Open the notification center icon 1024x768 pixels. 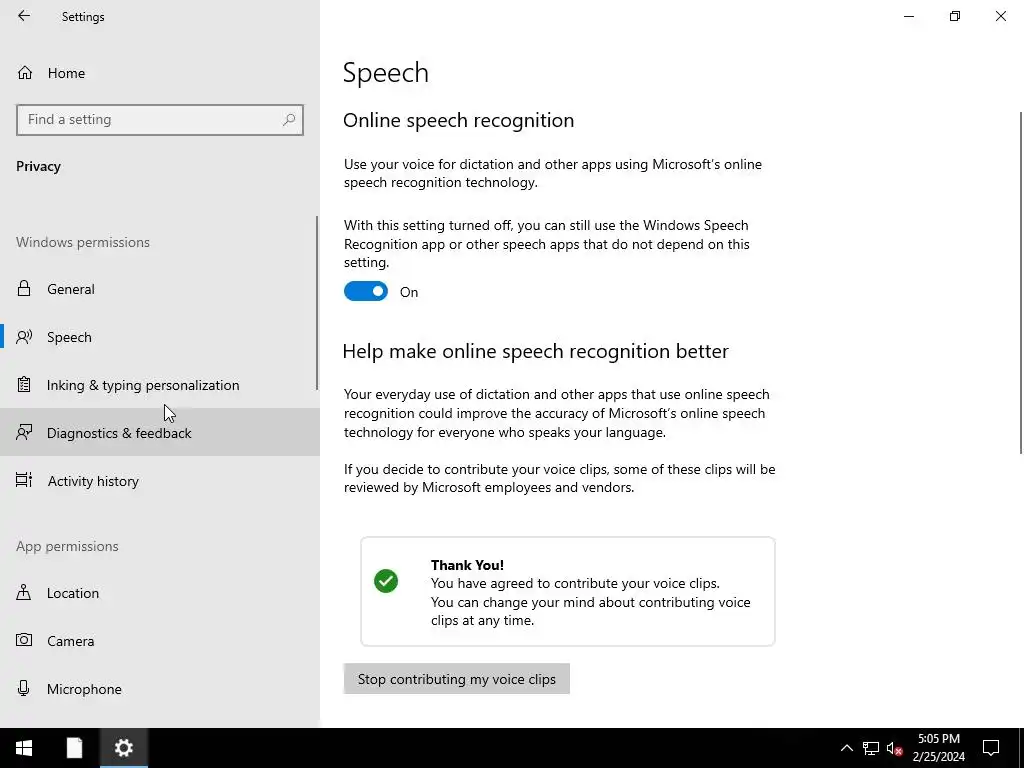[x=991, y=748]
